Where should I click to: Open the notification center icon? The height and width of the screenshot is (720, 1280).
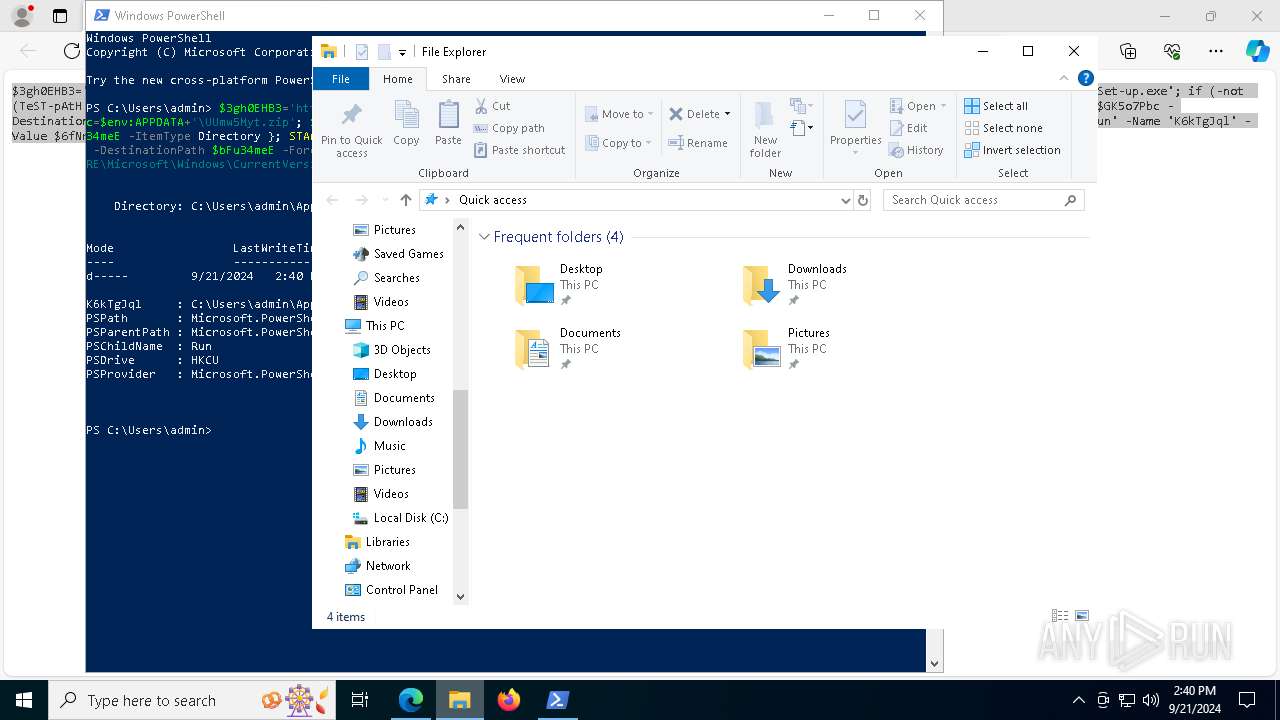click(x=1247, y=700)
